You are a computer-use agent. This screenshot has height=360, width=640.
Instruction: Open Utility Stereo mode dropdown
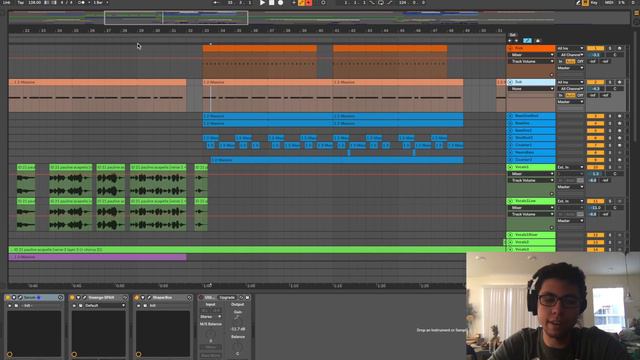pos(211,317)
